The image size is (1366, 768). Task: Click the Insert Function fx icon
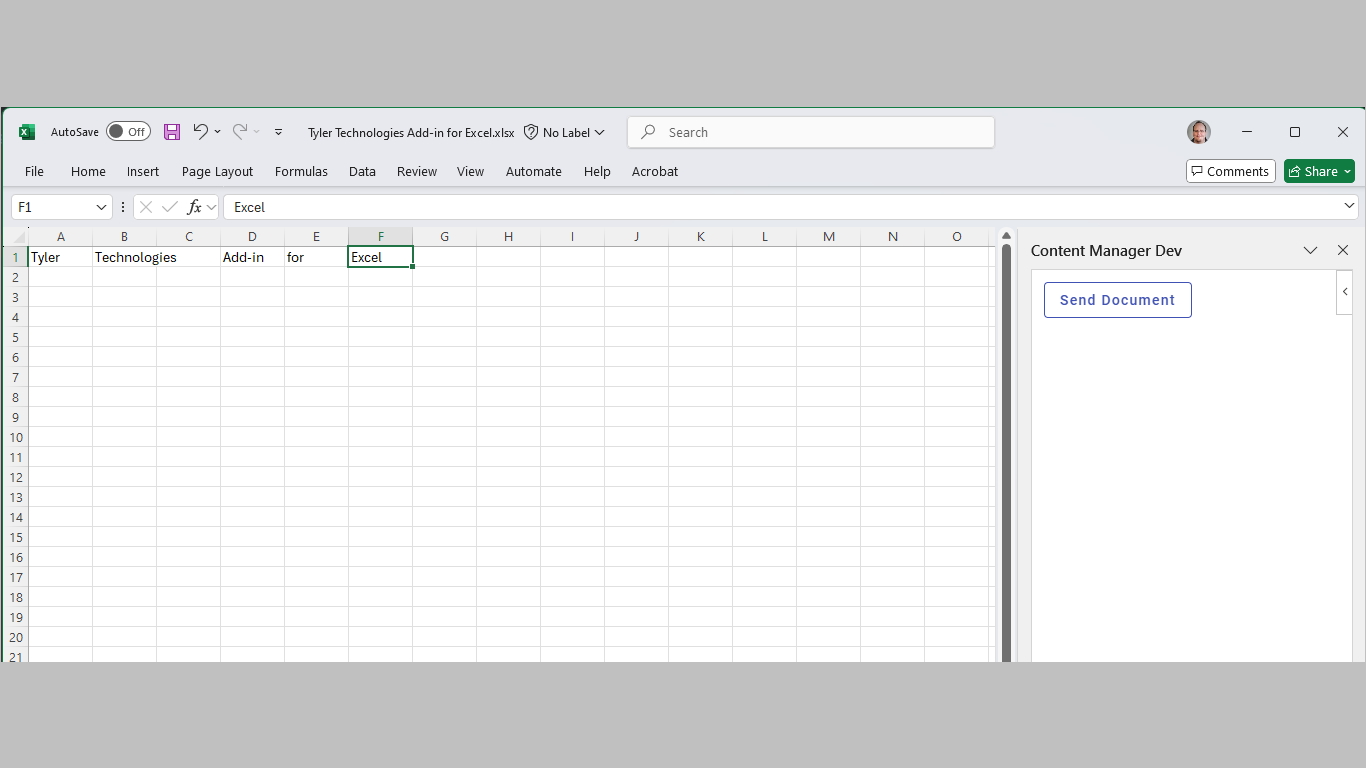coord(195,207)
